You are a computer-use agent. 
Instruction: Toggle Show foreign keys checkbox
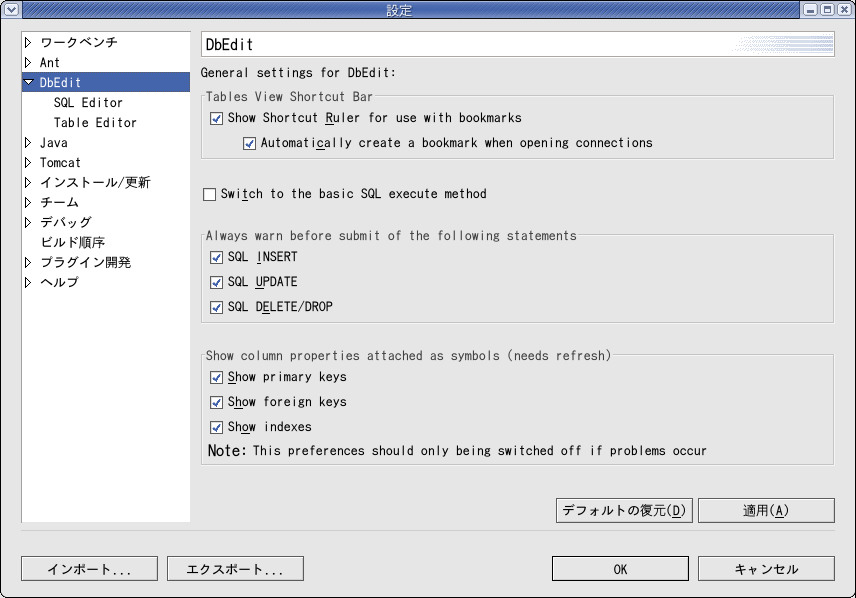tap(217, 402)
